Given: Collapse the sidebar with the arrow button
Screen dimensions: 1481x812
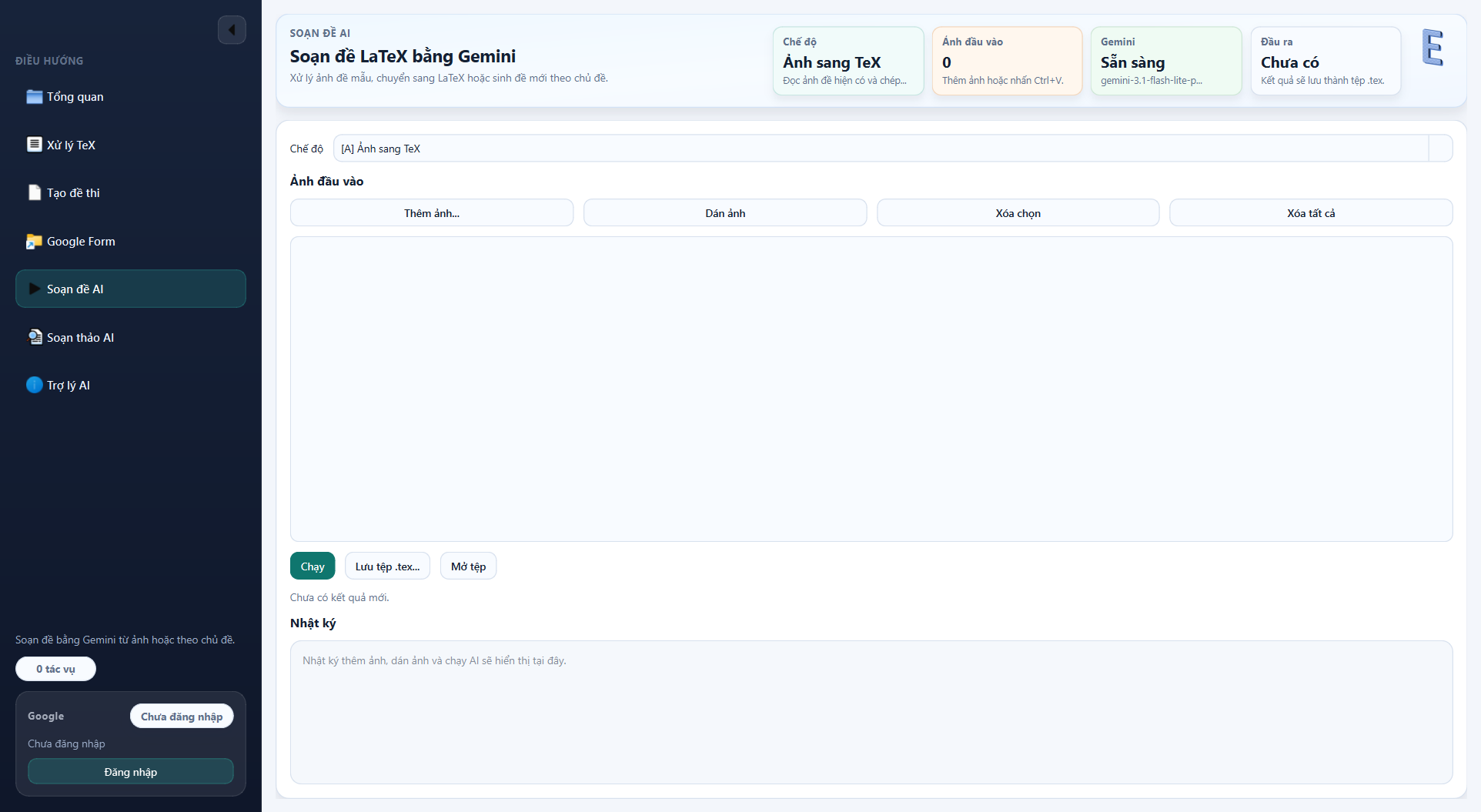Looking at the screenshot, I should 232,31.
